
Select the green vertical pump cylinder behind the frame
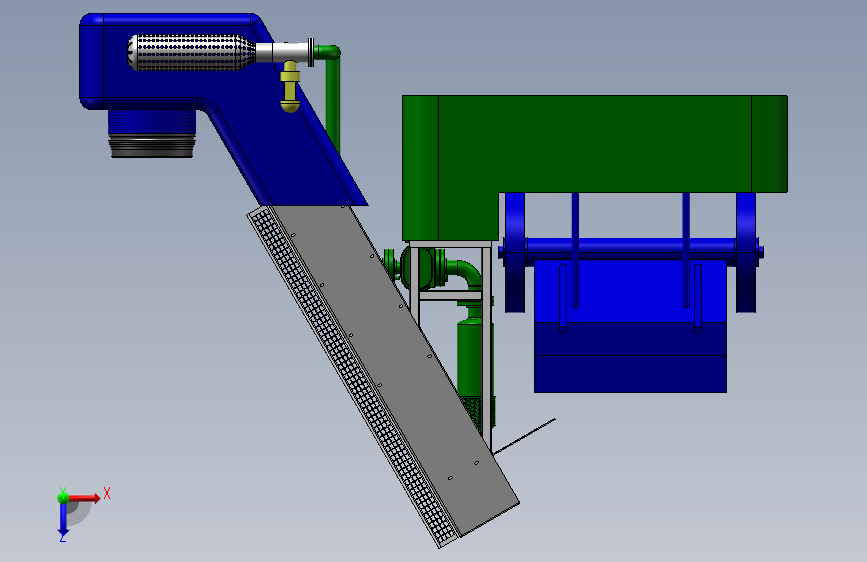[469, 360]
